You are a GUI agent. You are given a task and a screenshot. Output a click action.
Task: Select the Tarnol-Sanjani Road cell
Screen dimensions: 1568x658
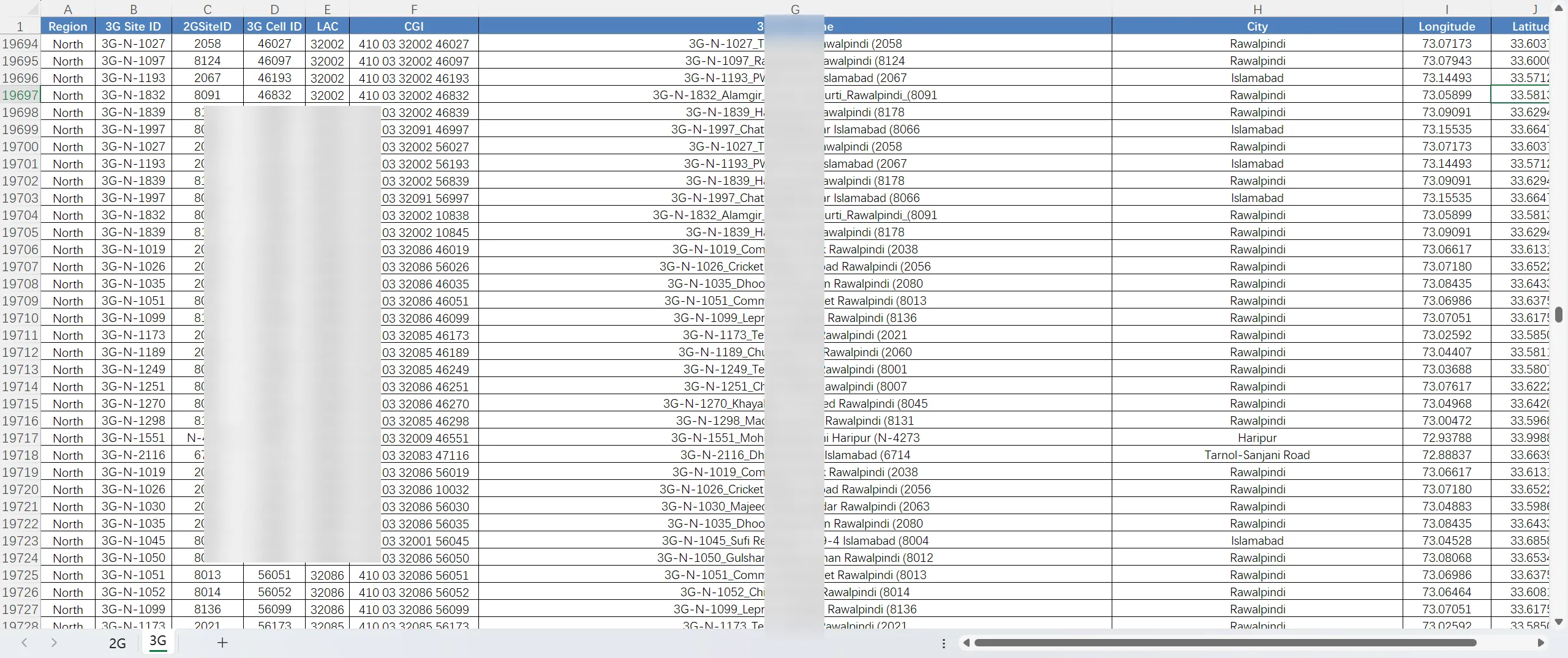[1257, 455]
